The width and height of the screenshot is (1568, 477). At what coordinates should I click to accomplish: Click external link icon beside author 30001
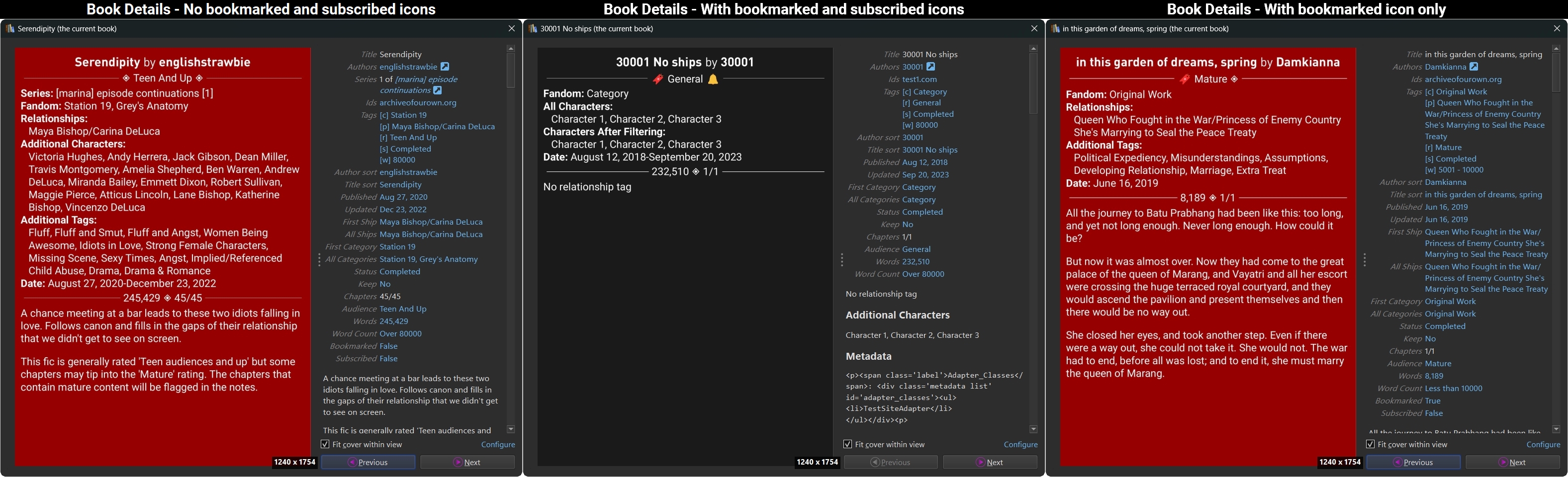click(x=930, y=67)
